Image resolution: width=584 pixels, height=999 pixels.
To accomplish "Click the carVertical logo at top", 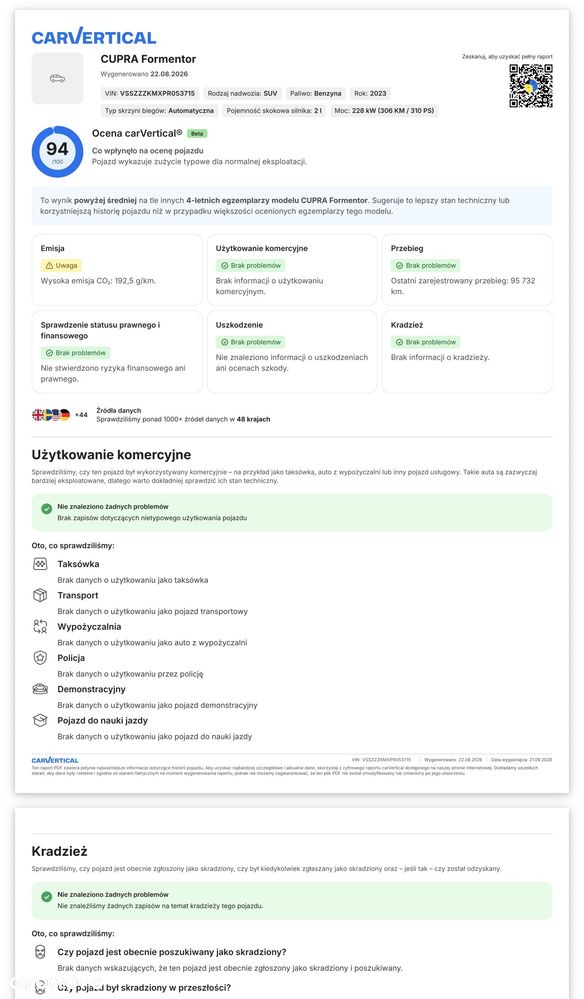I will tap(94, 37).
